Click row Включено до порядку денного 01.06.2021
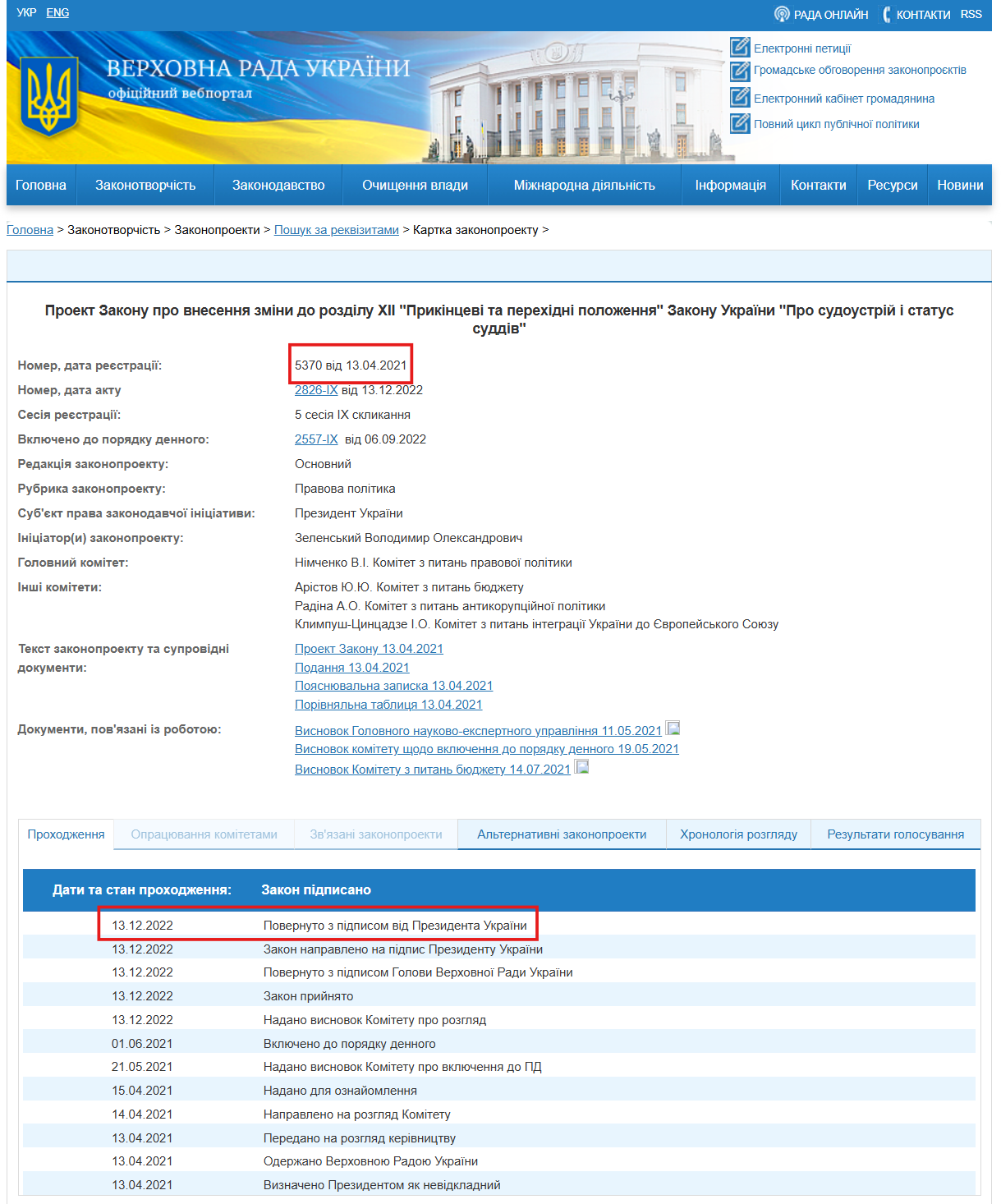 click(x=499, y=1043)
